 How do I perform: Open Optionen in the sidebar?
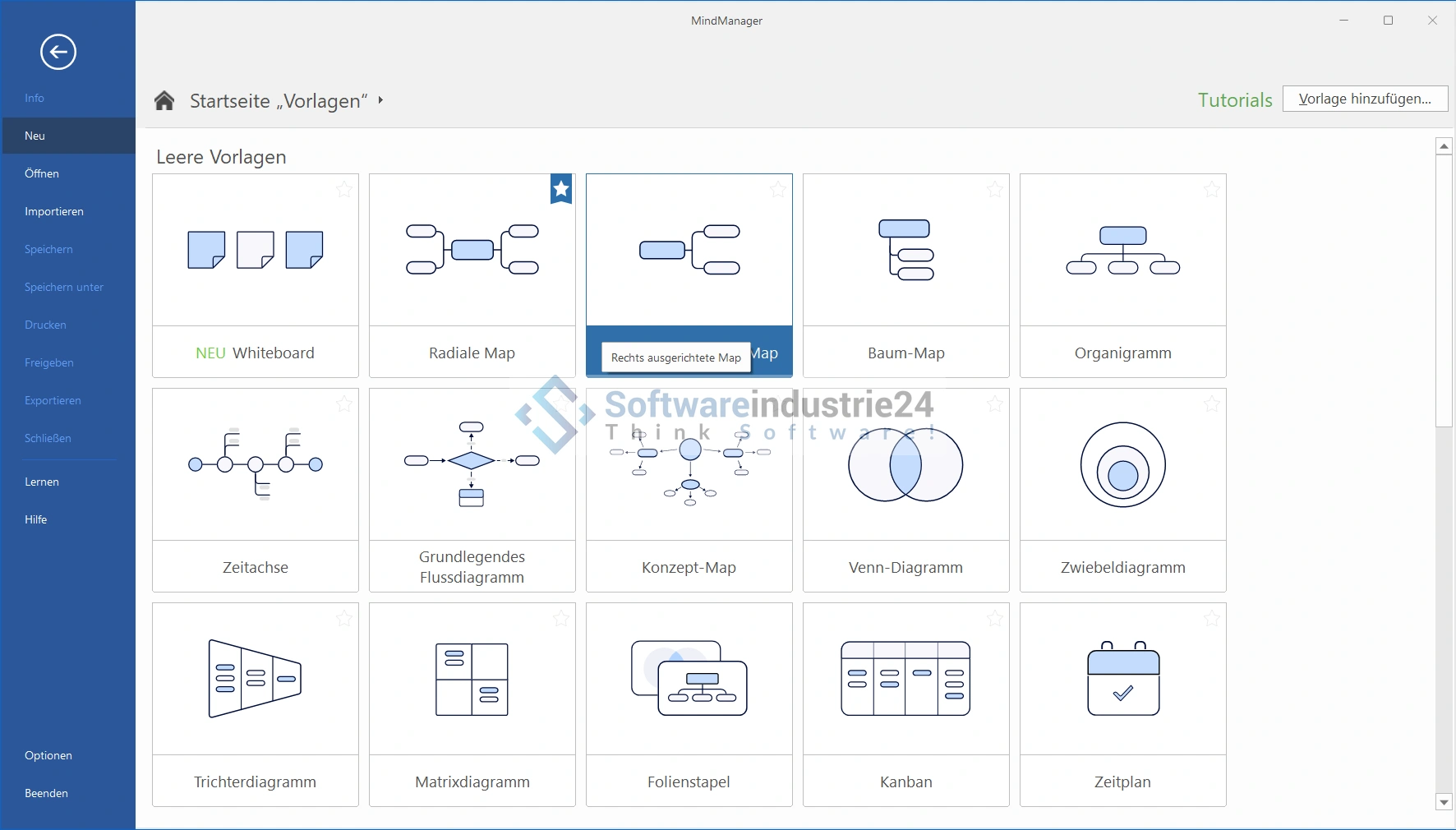pyautogui.click(x=48, y=755)
